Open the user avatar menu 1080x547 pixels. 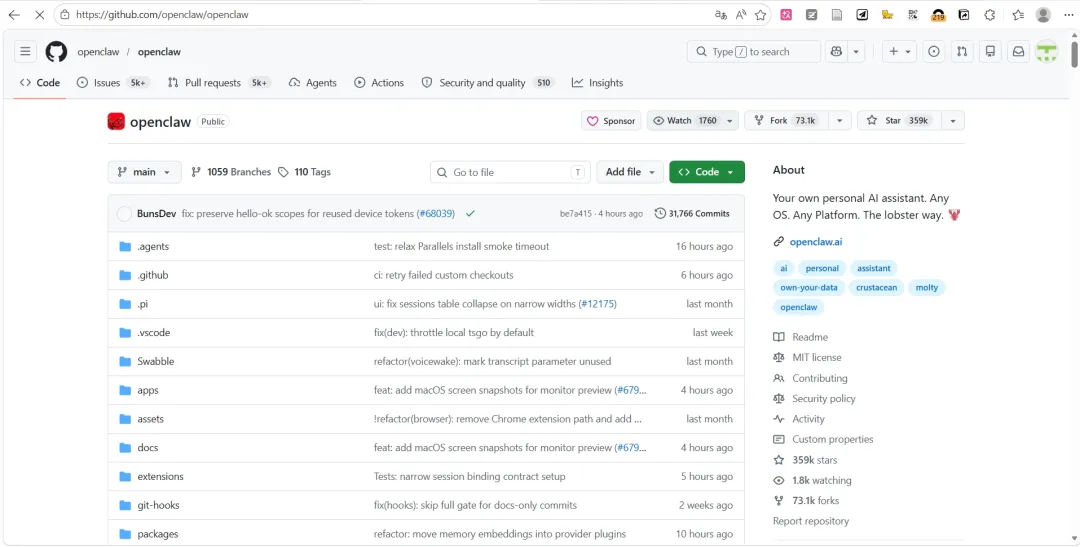1046,52
